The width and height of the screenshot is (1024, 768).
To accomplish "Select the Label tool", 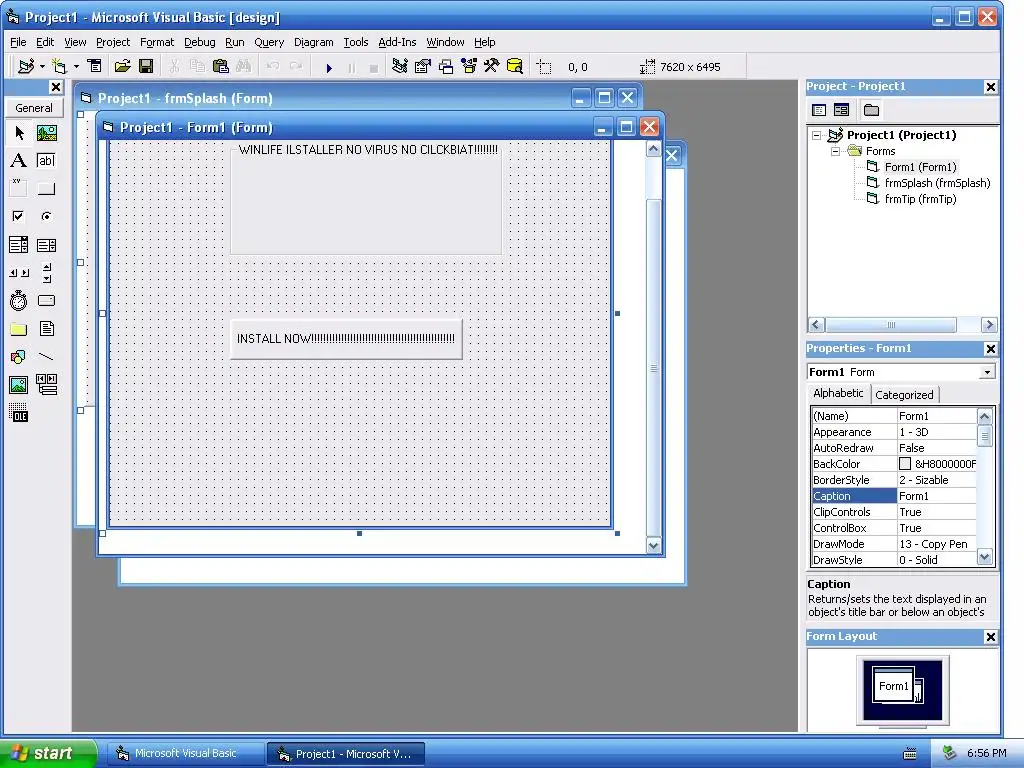I will click(19, 161).
